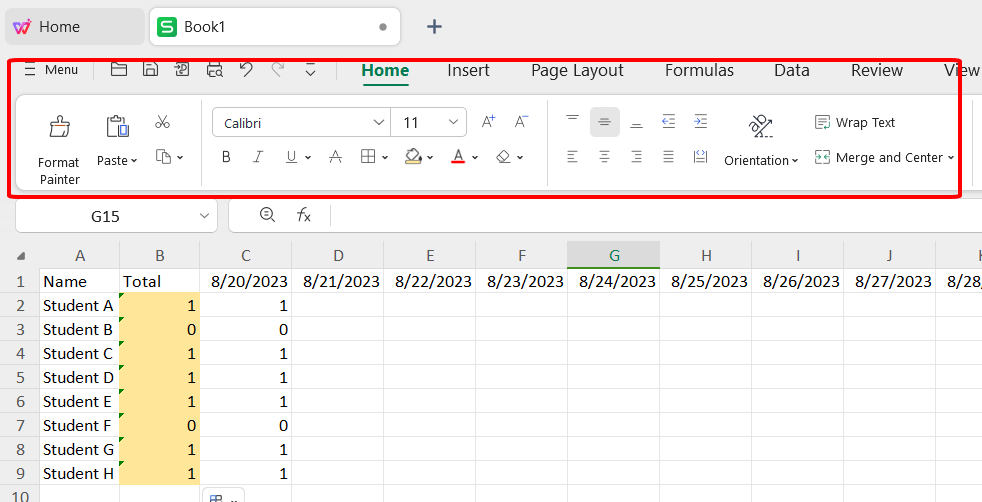Image resolution: width=982 pixels, height=502 pixels.
Task: Click the Paste clipboard icon
Action: [117, 126]
